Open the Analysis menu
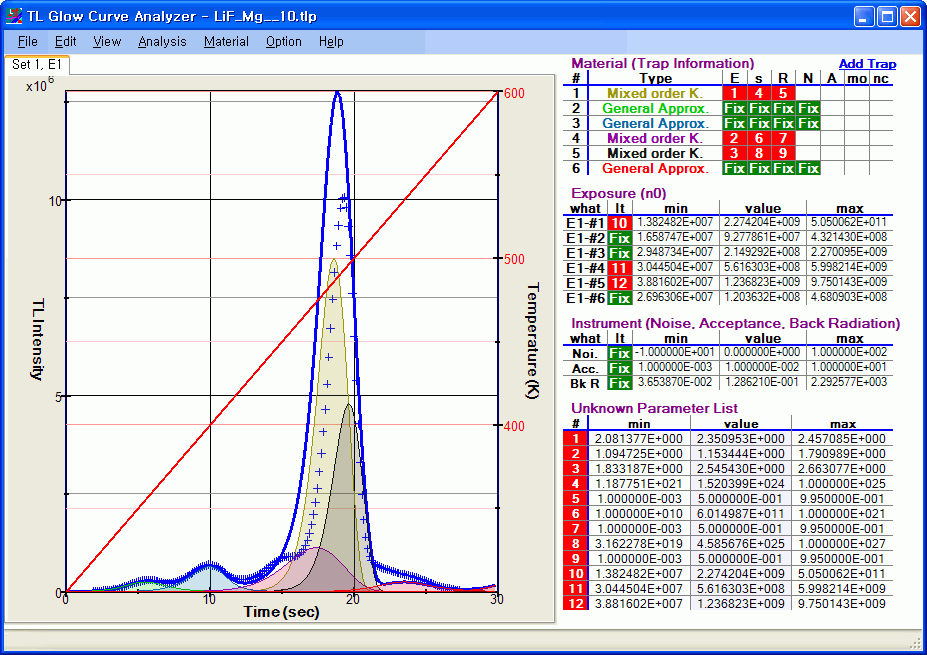927x655 pixels. pos(162,42)
